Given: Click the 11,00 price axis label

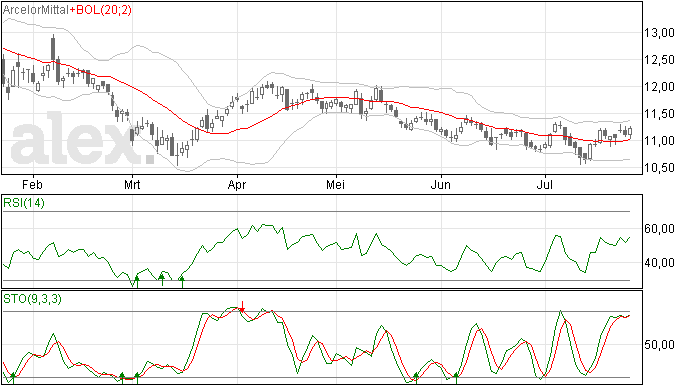Looking at the screenshot, I should click(659, 141).
